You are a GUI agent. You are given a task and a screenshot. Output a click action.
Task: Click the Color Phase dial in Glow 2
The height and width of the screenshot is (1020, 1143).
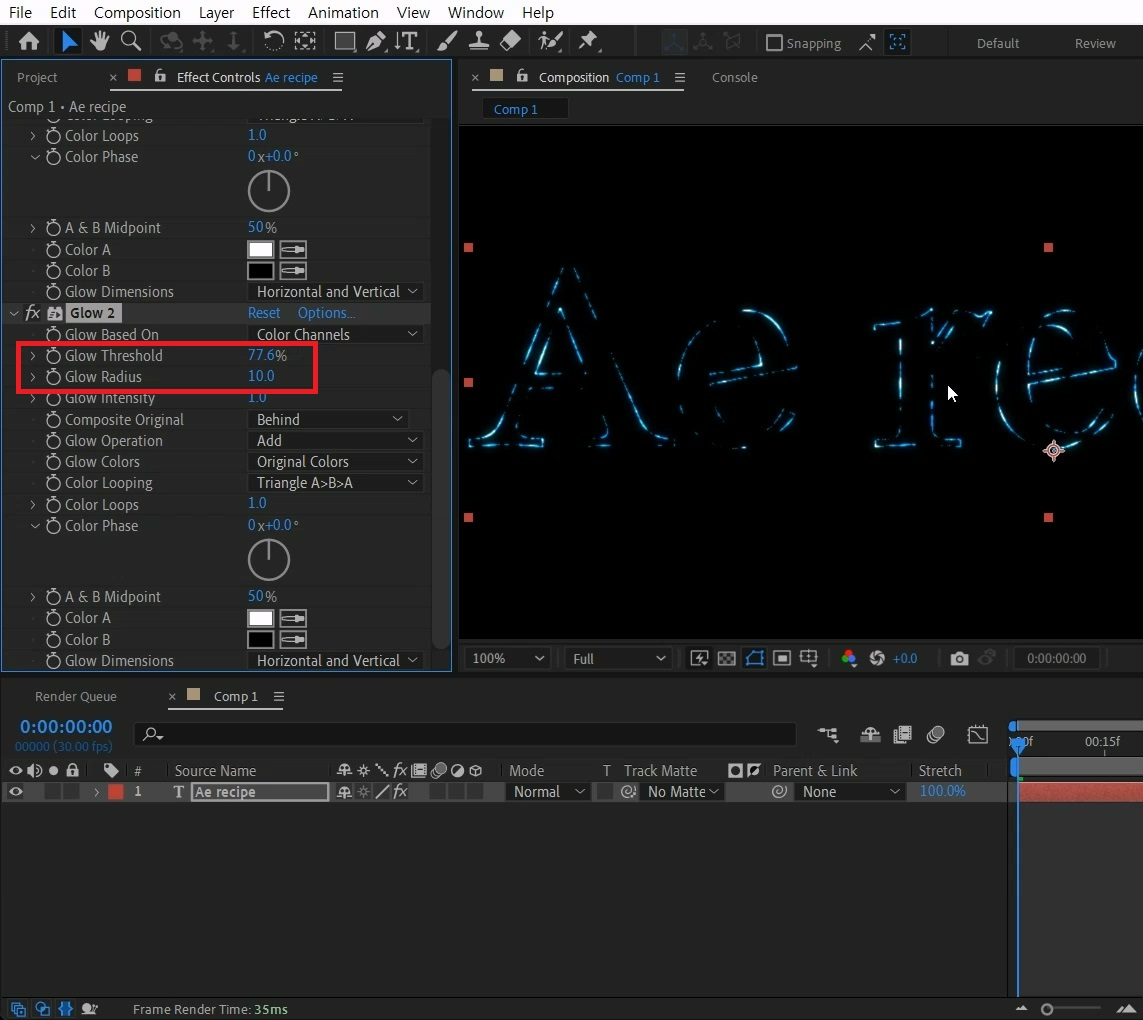[x=269, y=560]
